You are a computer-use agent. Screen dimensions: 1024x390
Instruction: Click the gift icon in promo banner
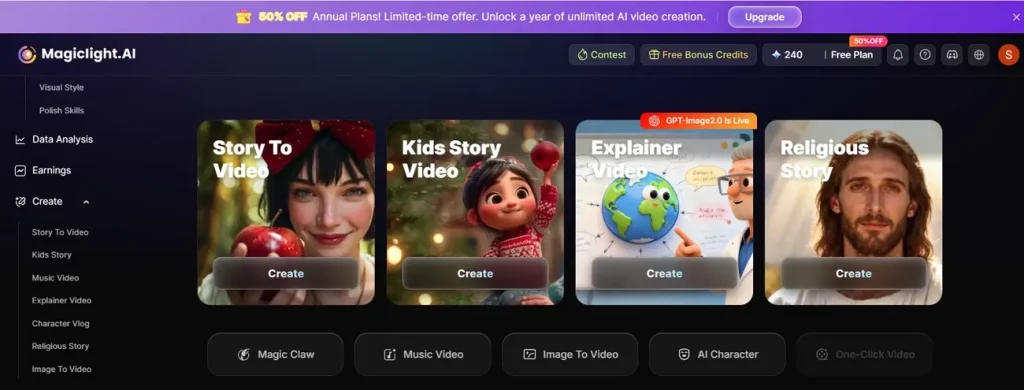point(244,16)
